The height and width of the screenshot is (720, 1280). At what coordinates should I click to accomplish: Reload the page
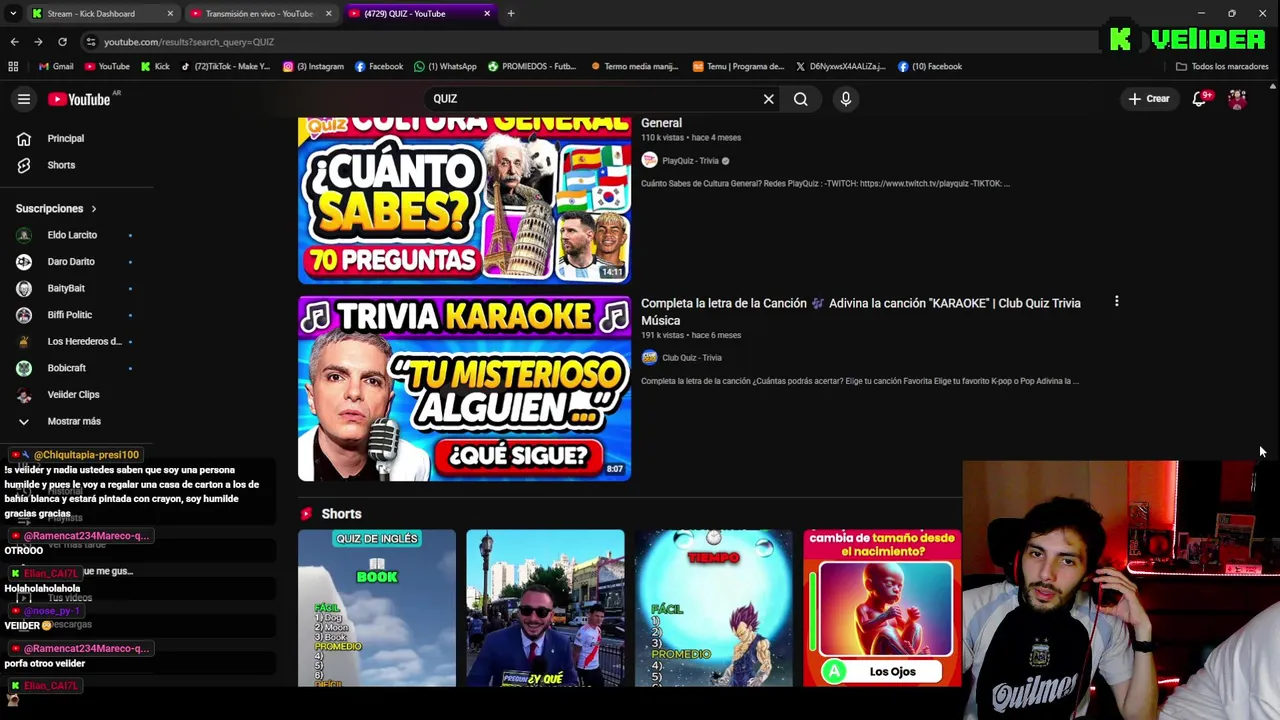pos(62,42)
